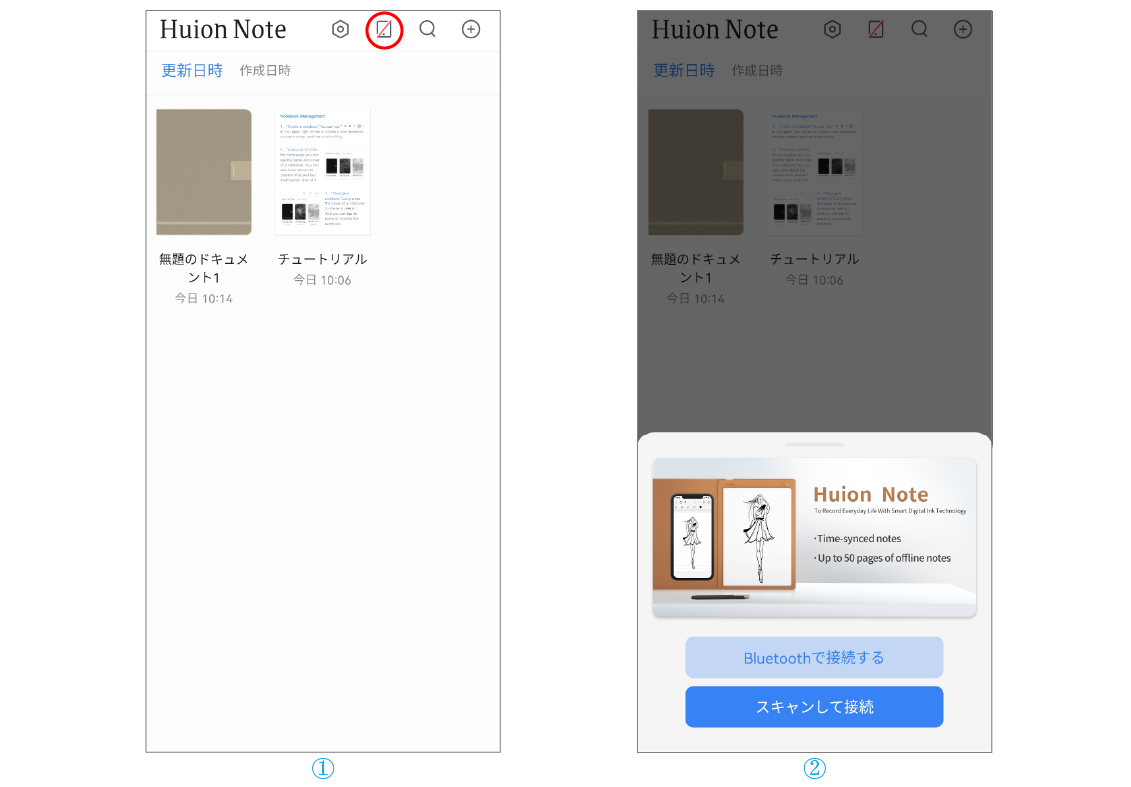Click 作成日時 in screen ②
Image resolution: width=1131 pixels, height=787 pixels.
coord(757,70)
